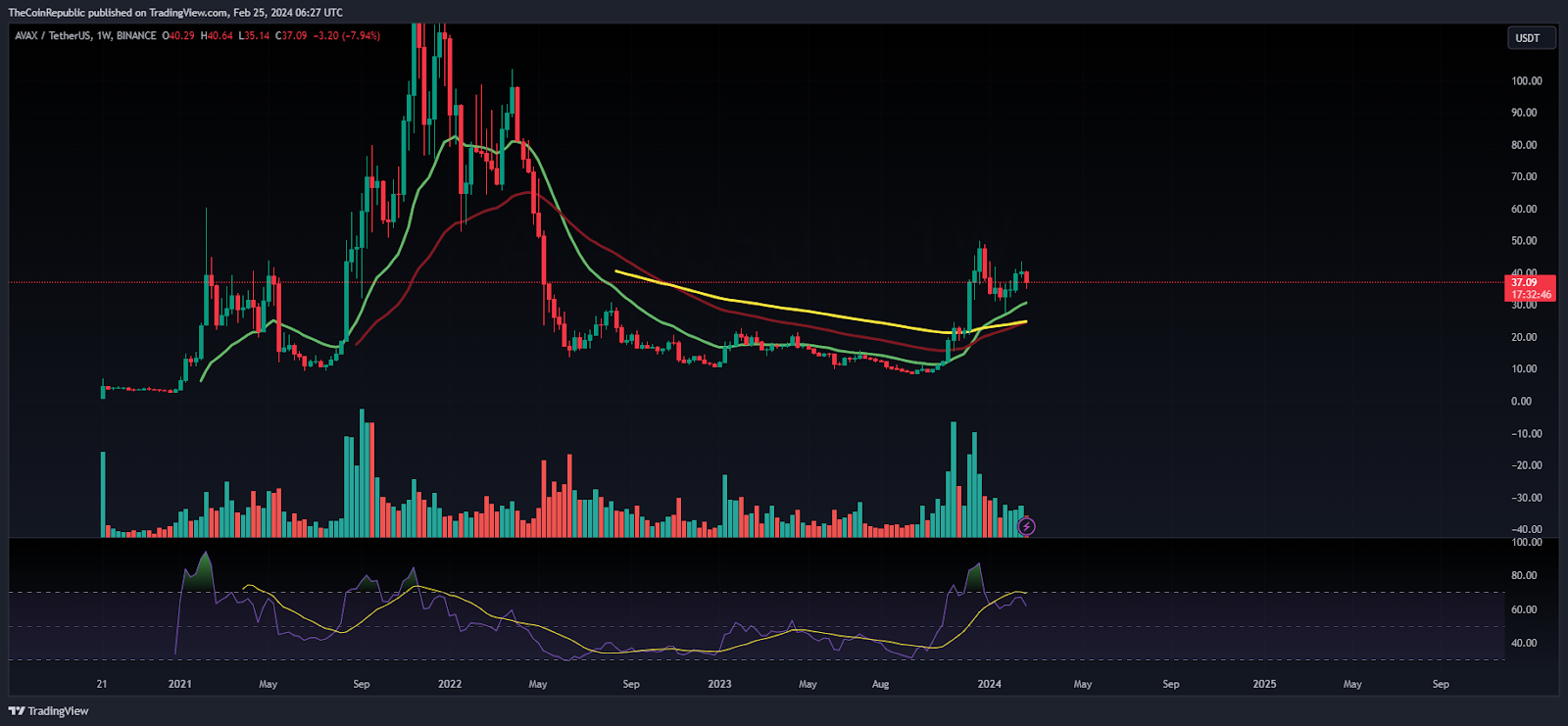Click the 2025 time axis label
This screenshot has height=726, width=1568.
click(1264, 684)
